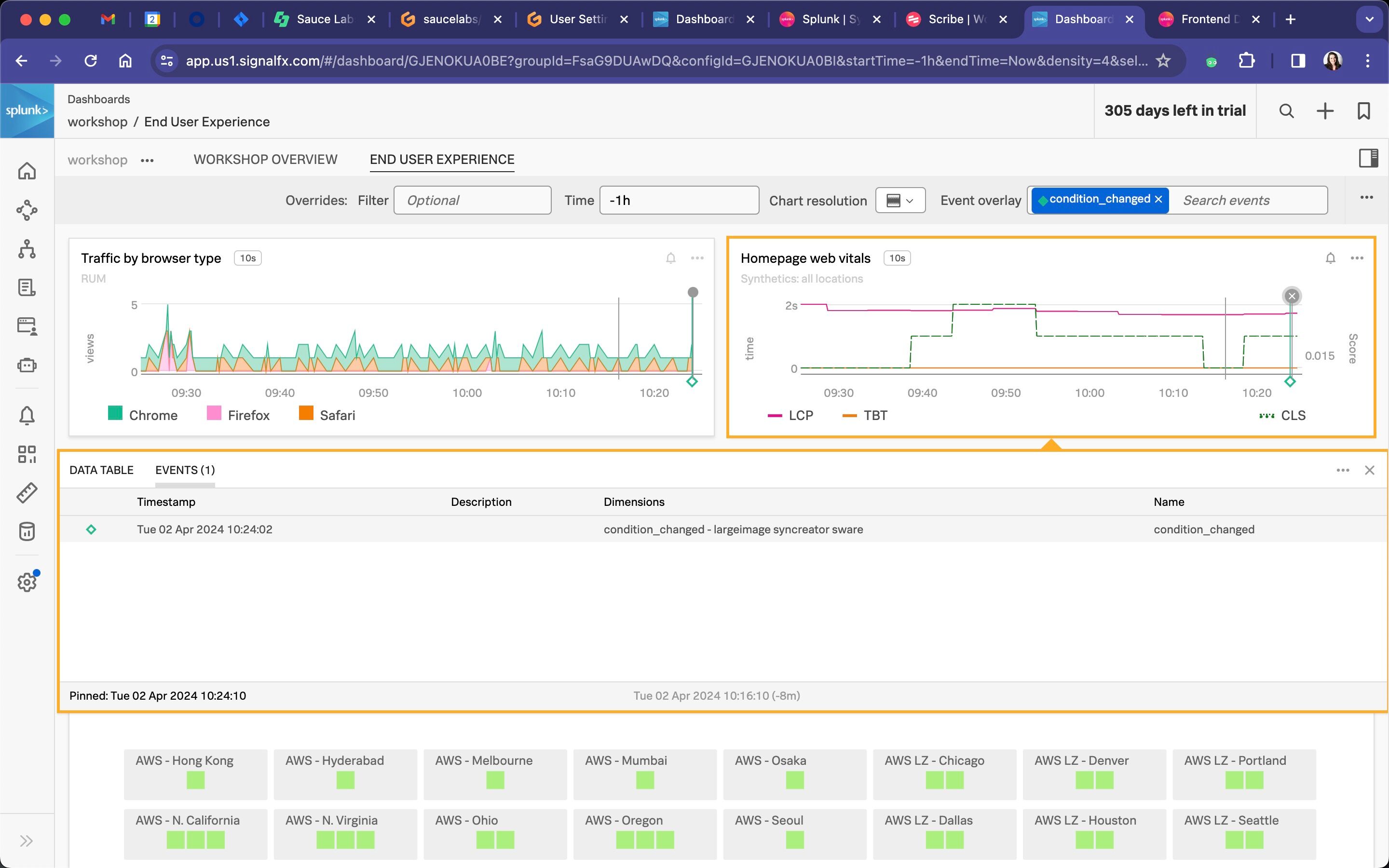This screenshot has width=1389, height=868.
Task: Click the workshop breadcrumb link
Action: coord(97,122)
